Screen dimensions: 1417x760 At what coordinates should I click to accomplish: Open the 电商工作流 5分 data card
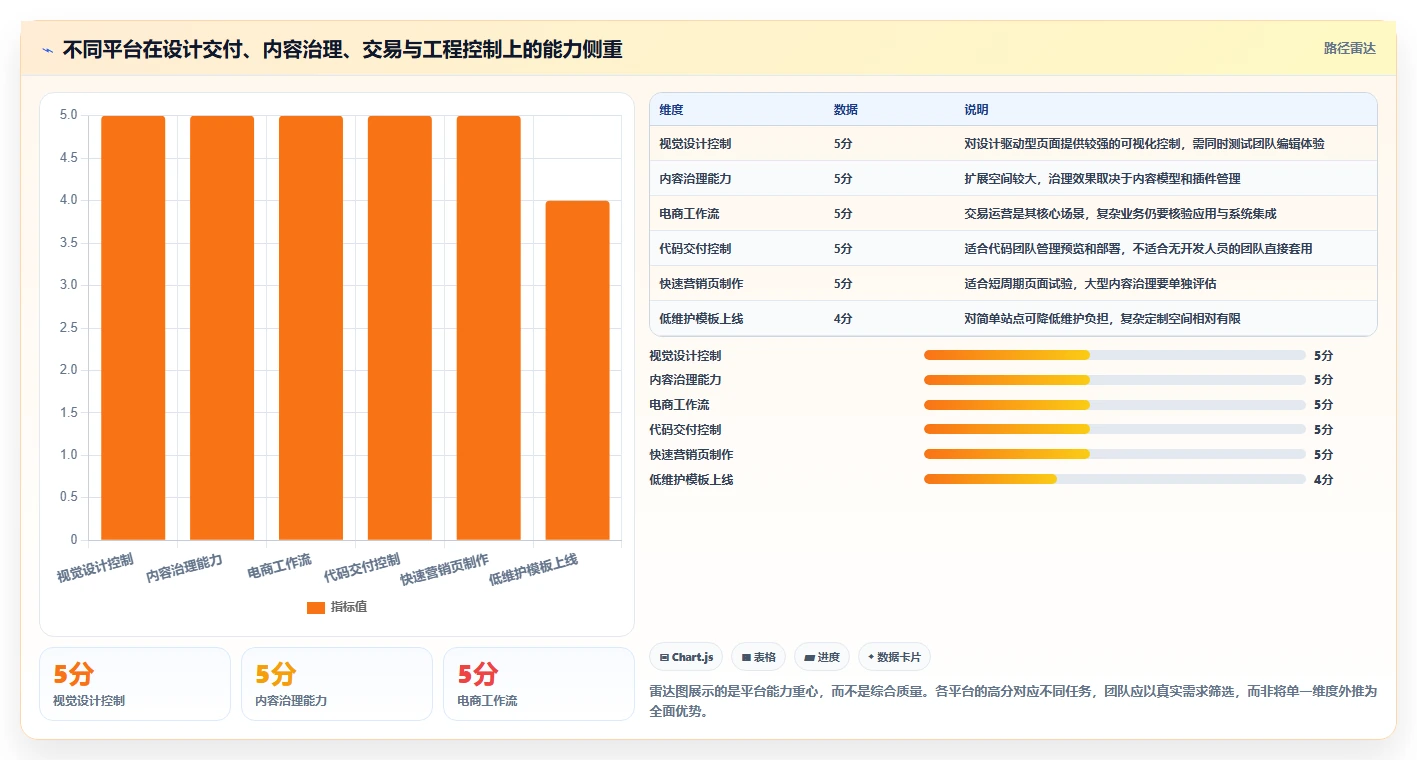(539, 684)
